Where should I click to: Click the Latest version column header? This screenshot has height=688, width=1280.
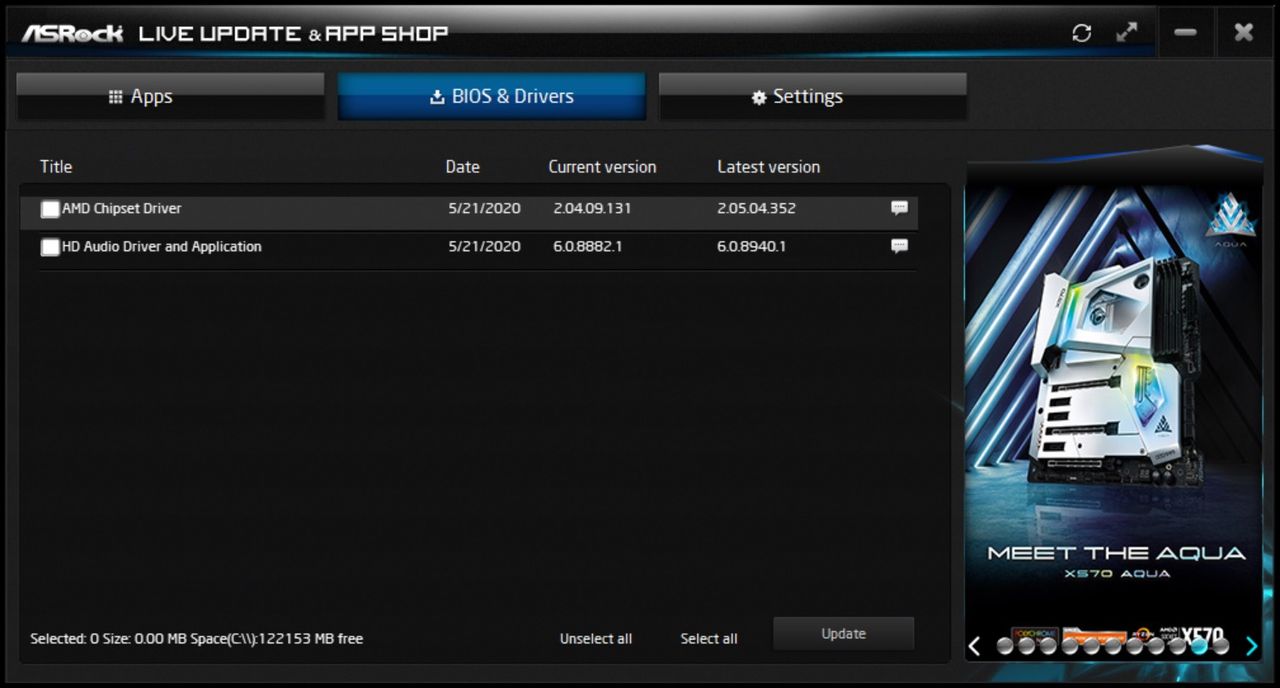tap(768, 167)
